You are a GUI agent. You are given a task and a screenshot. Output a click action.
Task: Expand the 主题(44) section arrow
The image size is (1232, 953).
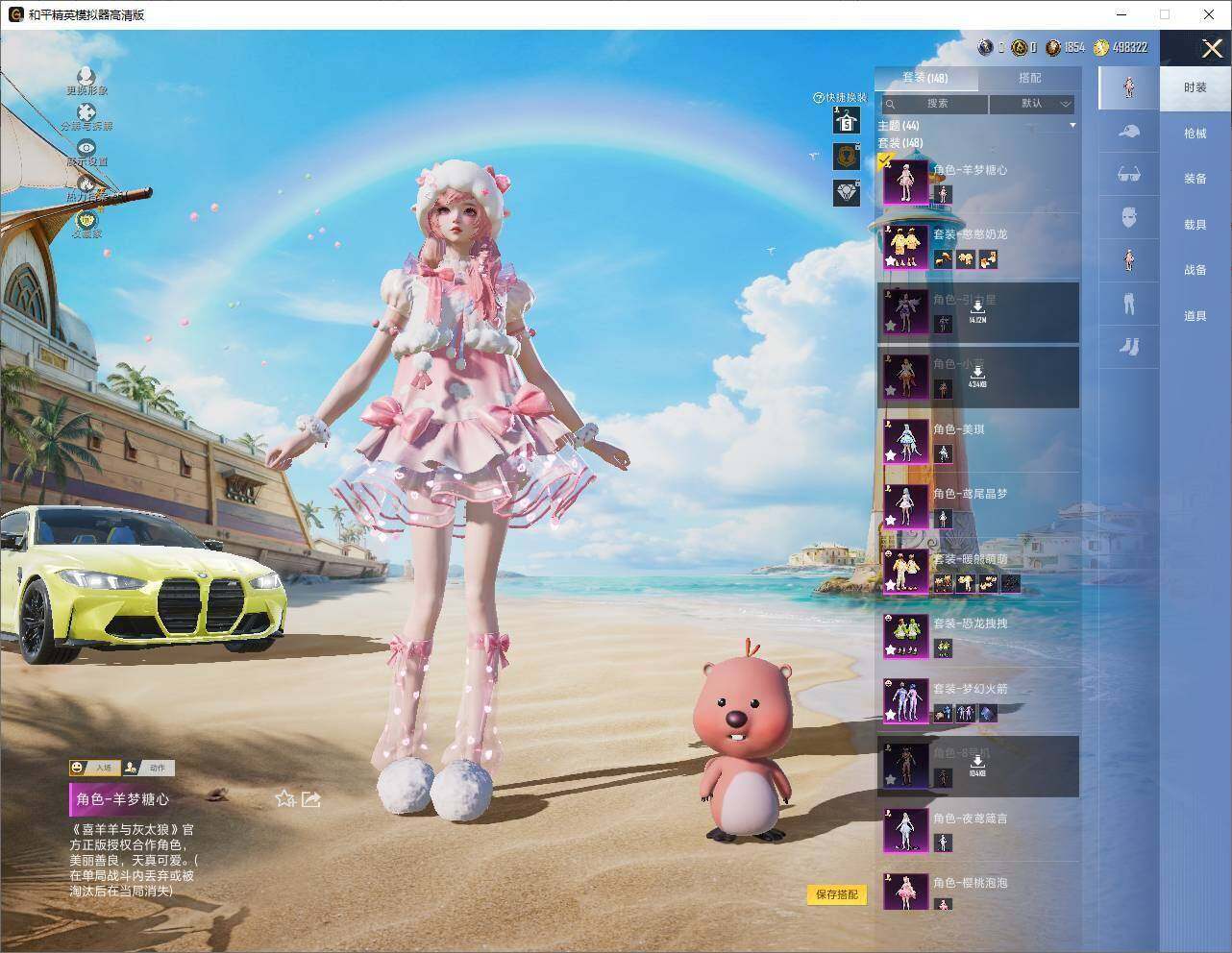pos(1072,126)
